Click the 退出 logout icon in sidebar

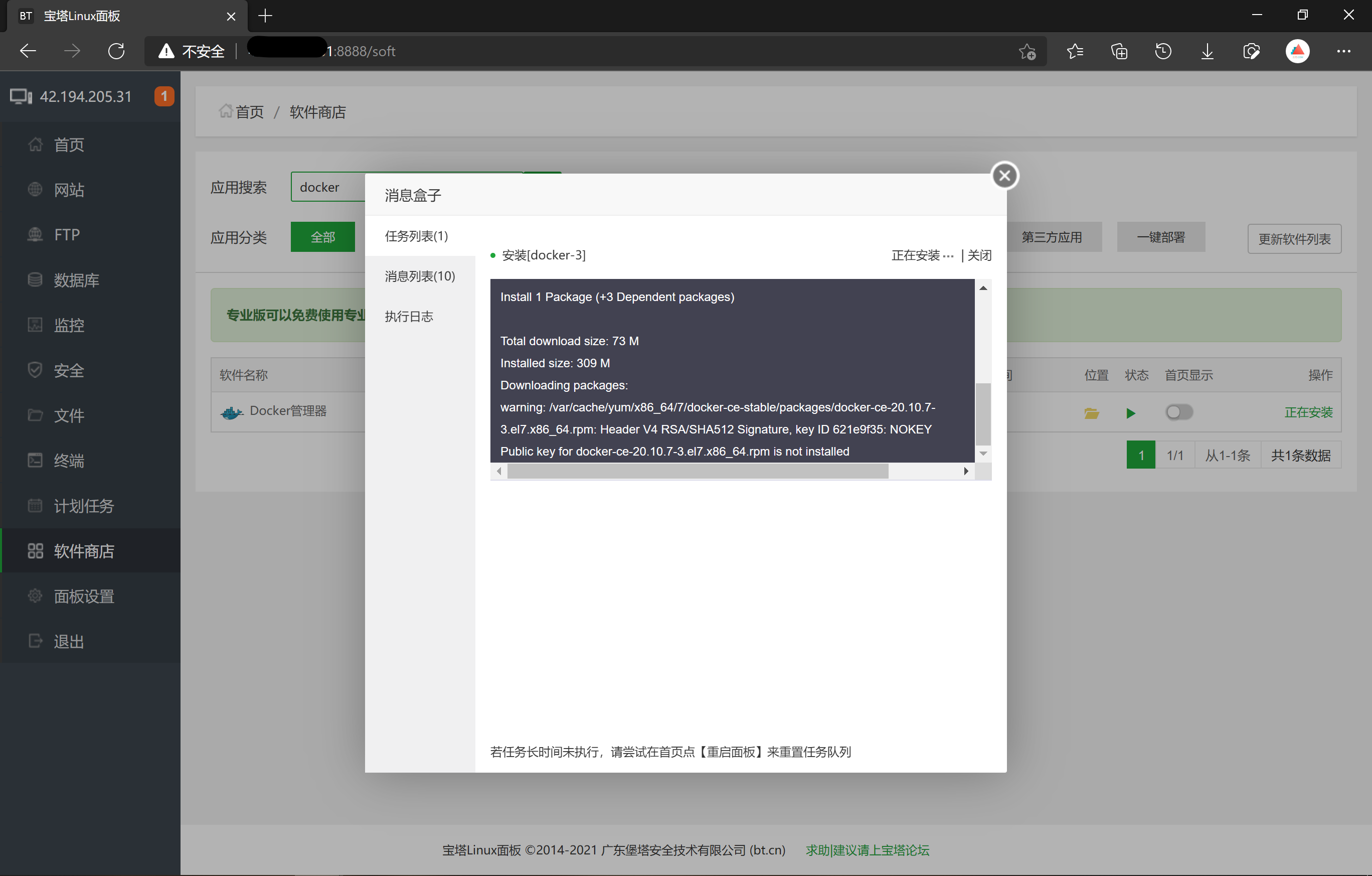tap(35, 641)
